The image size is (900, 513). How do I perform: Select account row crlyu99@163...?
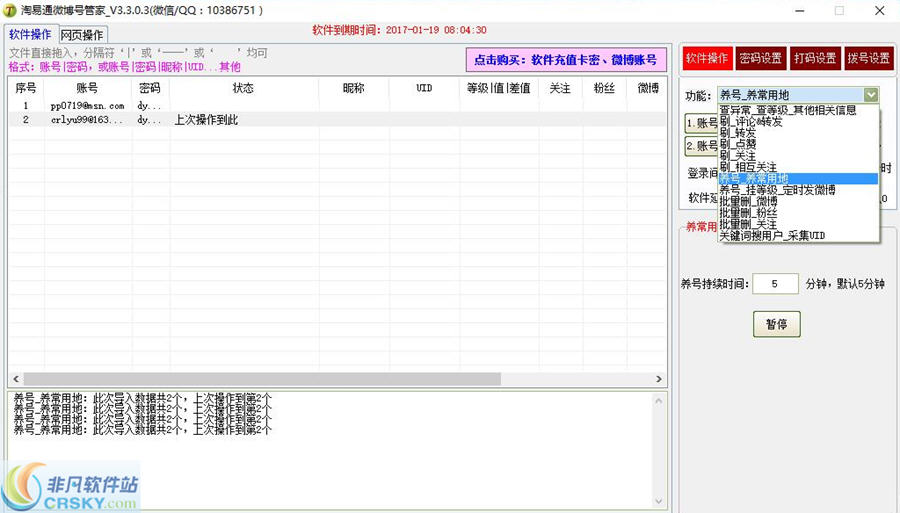338,119
